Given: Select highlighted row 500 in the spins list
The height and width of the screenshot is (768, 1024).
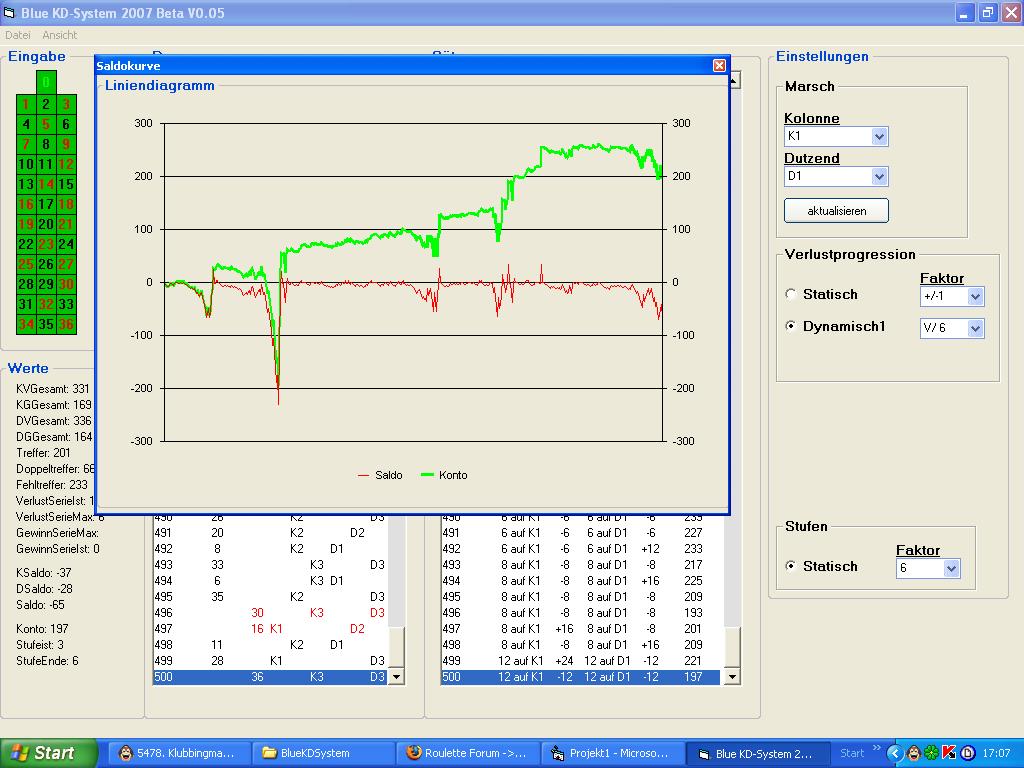Looking at the screenshot, I should 270,677.
